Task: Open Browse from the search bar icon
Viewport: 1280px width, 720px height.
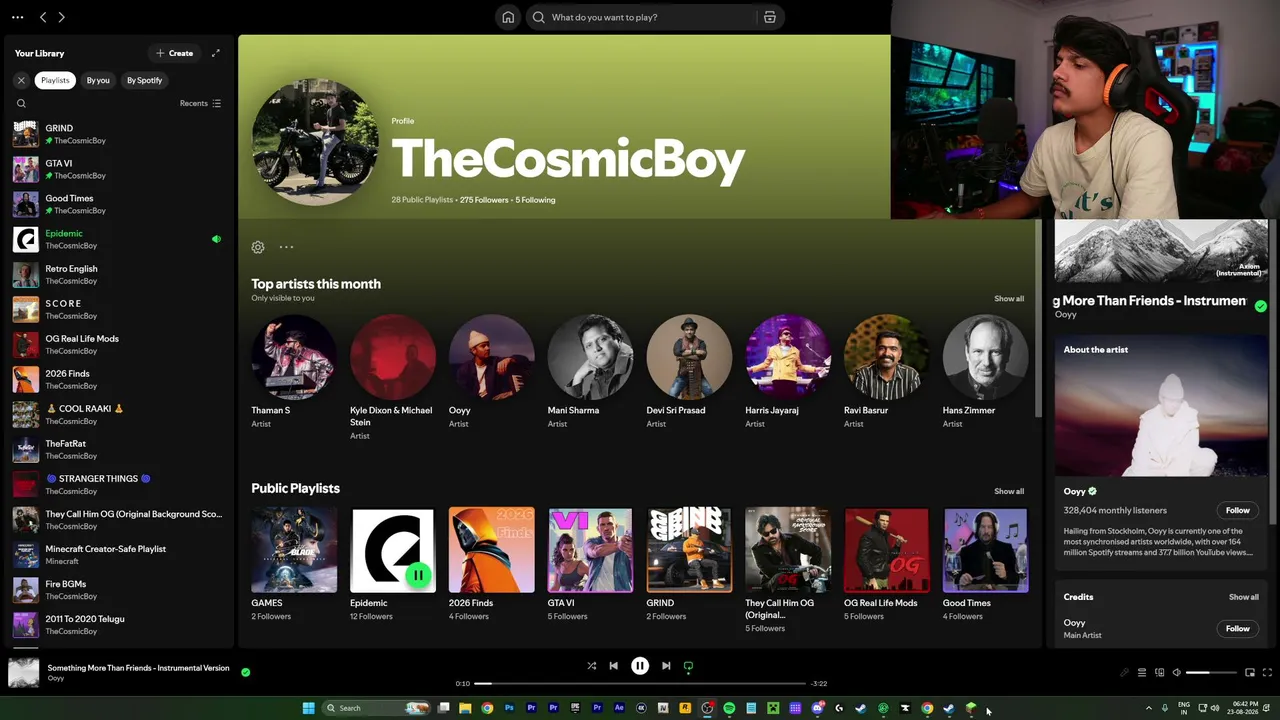Action: point(769,17)
